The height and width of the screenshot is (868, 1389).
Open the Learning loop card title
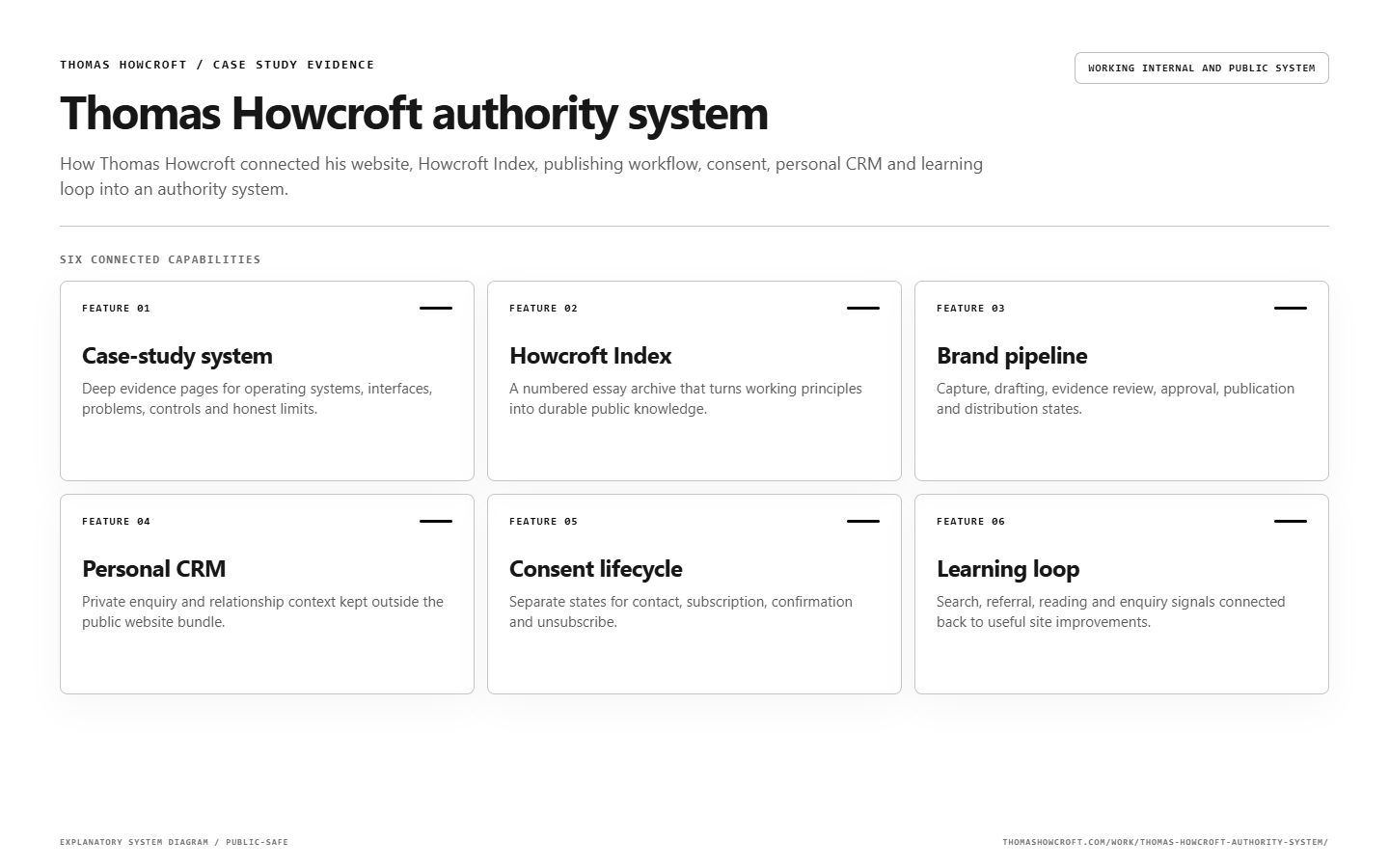tap(1008, 569)
